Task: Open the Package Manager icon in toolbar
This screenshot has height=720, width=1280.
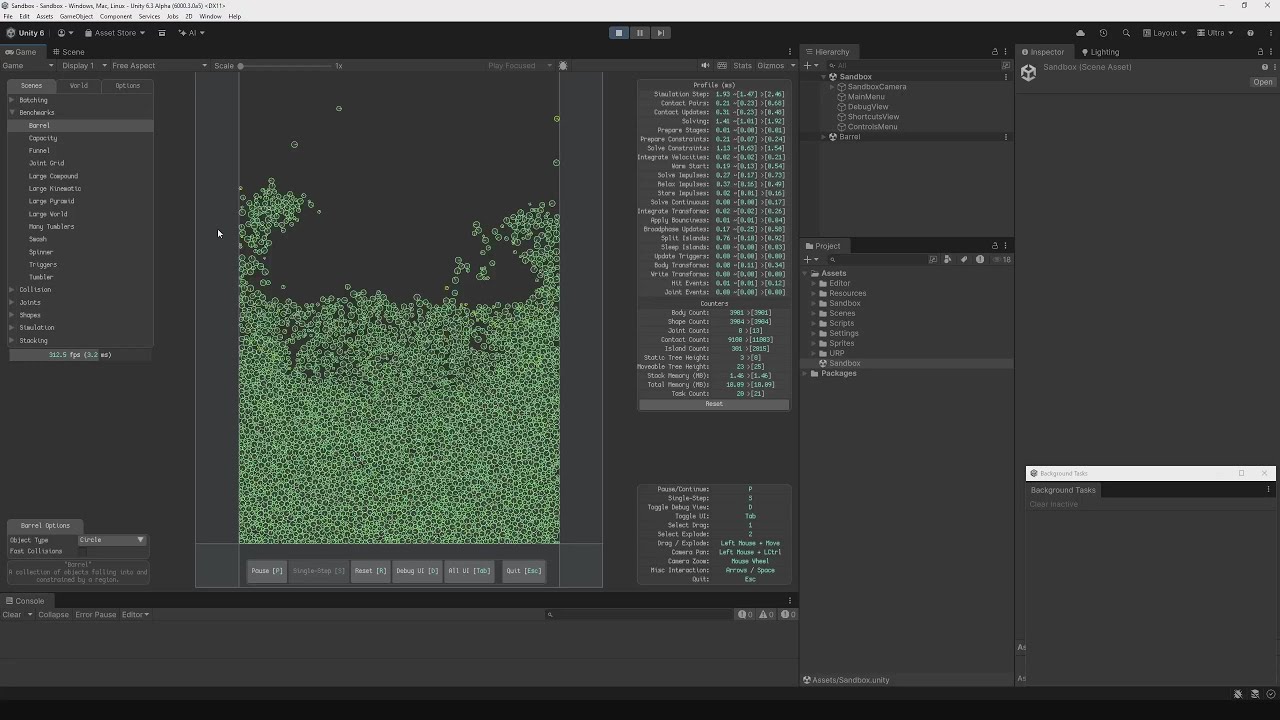Action: [x=162, y=33]
